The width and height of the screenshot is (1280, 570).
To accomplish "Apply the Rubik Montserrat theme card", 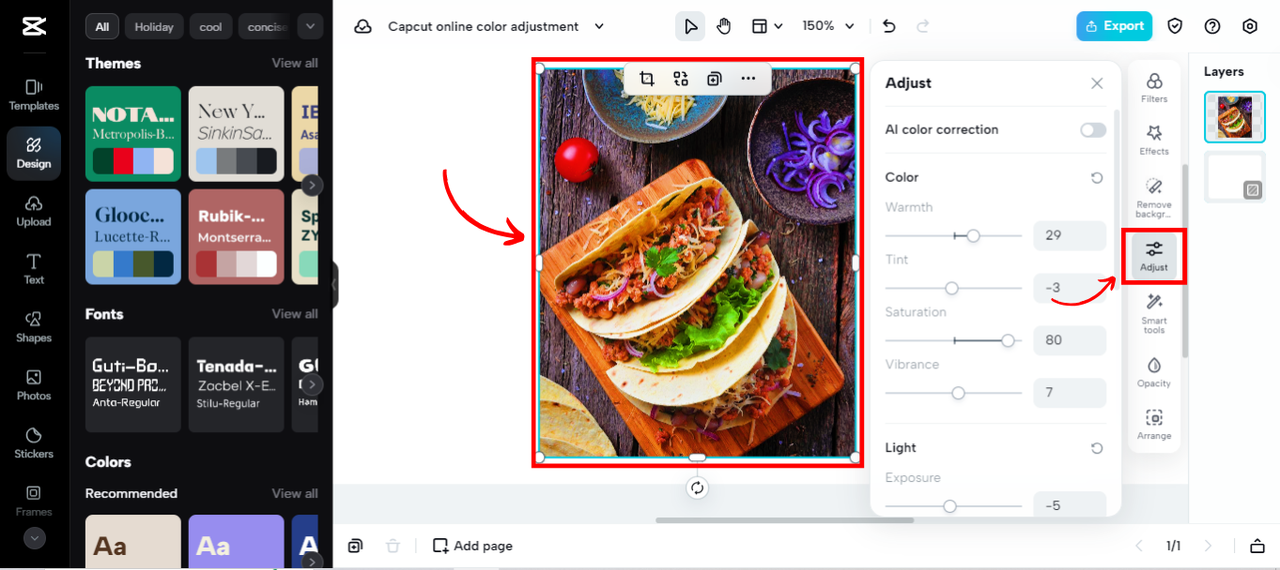I will pyautogui.click(x=236, y=237).
